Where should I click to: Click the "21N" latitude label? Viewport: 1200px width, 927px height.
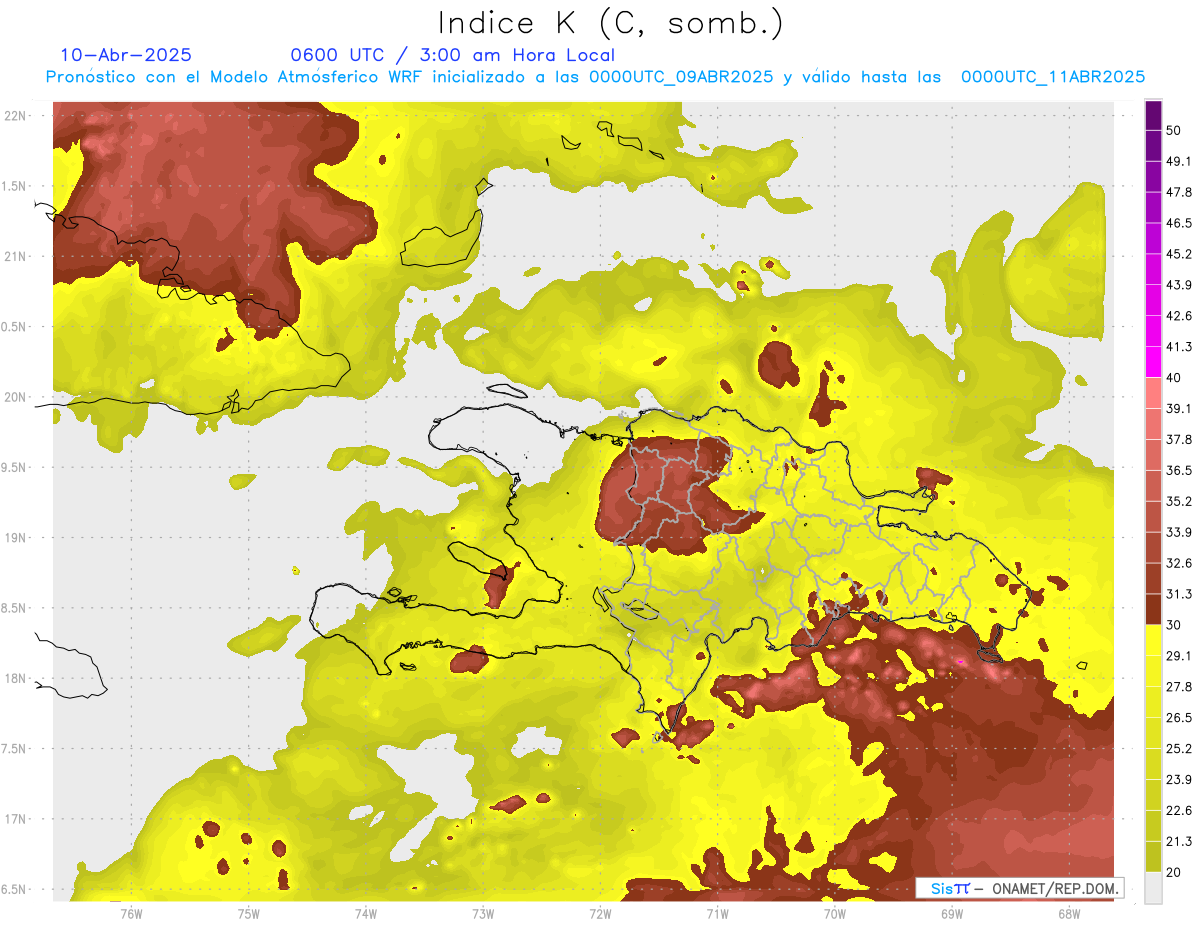coord(16,256)
